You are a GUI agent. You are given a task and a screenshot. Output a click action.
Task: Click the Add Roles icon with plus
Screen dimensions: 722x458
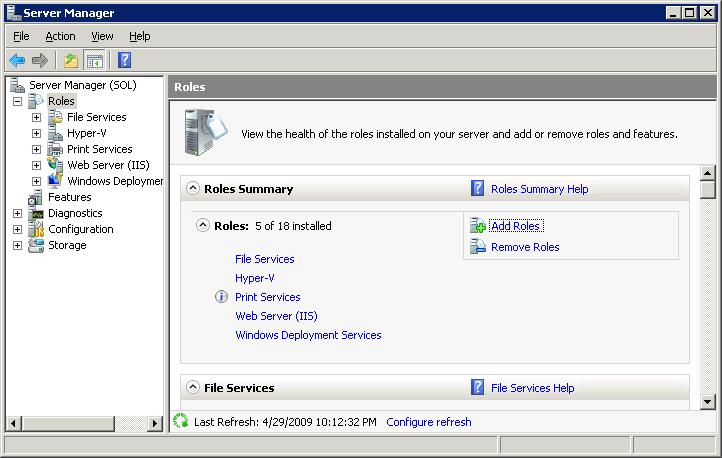(477, 226)
